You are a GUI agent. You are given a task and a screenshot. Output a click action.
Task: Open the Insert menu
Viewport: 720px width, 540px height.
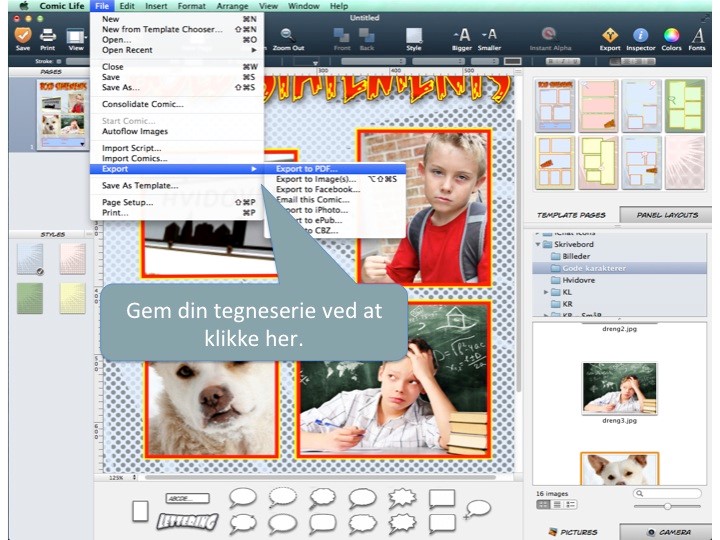pos(156,6)
